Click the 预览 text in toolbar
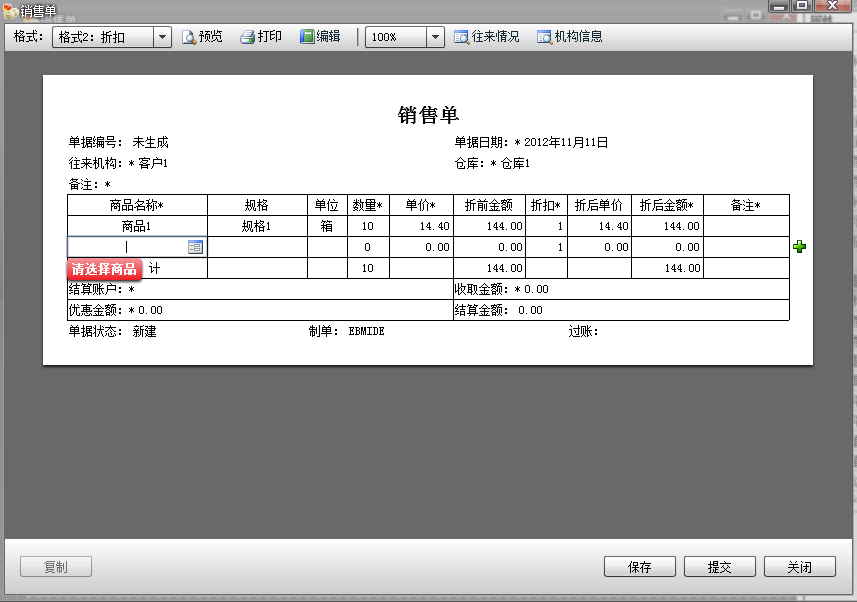This screenshot has width=857, height=602. [210, 37]
